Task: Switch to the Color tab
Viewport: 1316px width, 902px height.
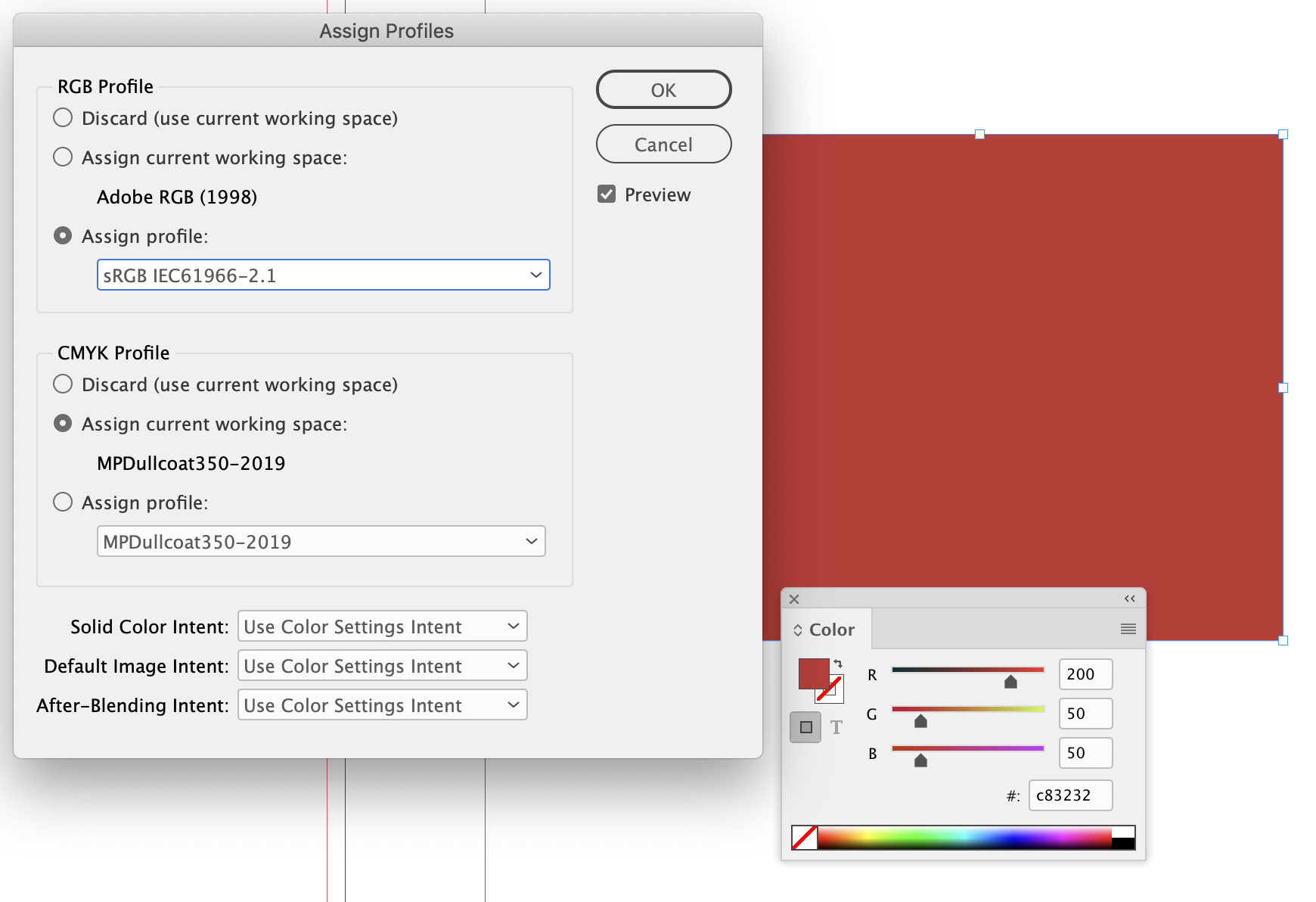Action: tap(830, 629)
